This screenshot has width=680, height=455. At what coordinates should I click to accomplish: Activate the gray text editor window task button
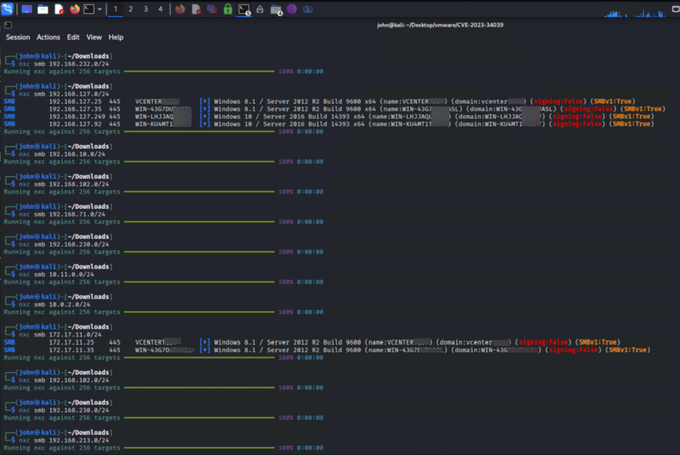click(196, 9)
